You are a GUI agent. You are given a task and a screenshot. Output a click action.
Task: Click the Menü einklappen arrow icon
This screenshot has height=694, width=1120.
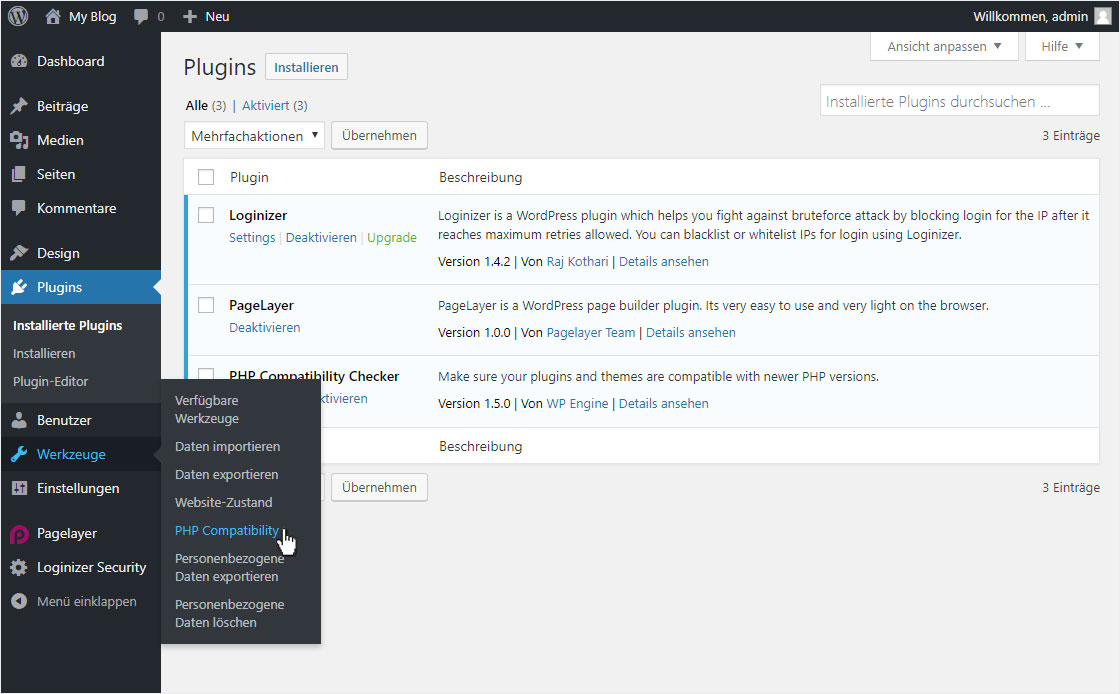click(19, 602)
